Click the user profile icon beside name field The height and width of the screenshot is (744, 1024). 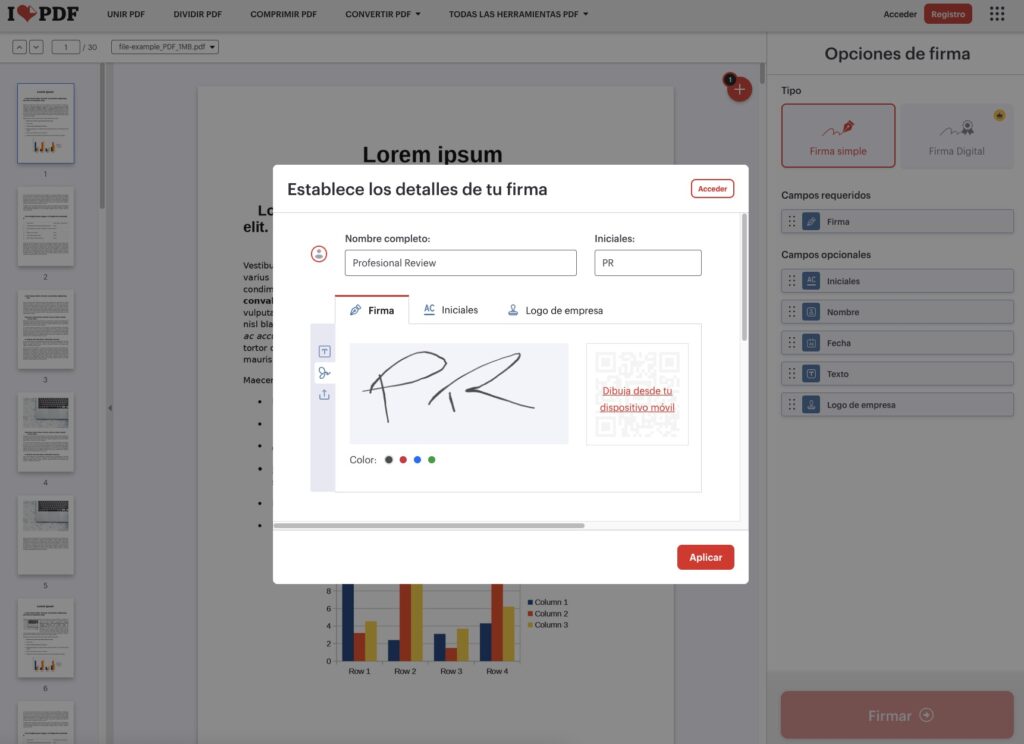click(319, 254)
